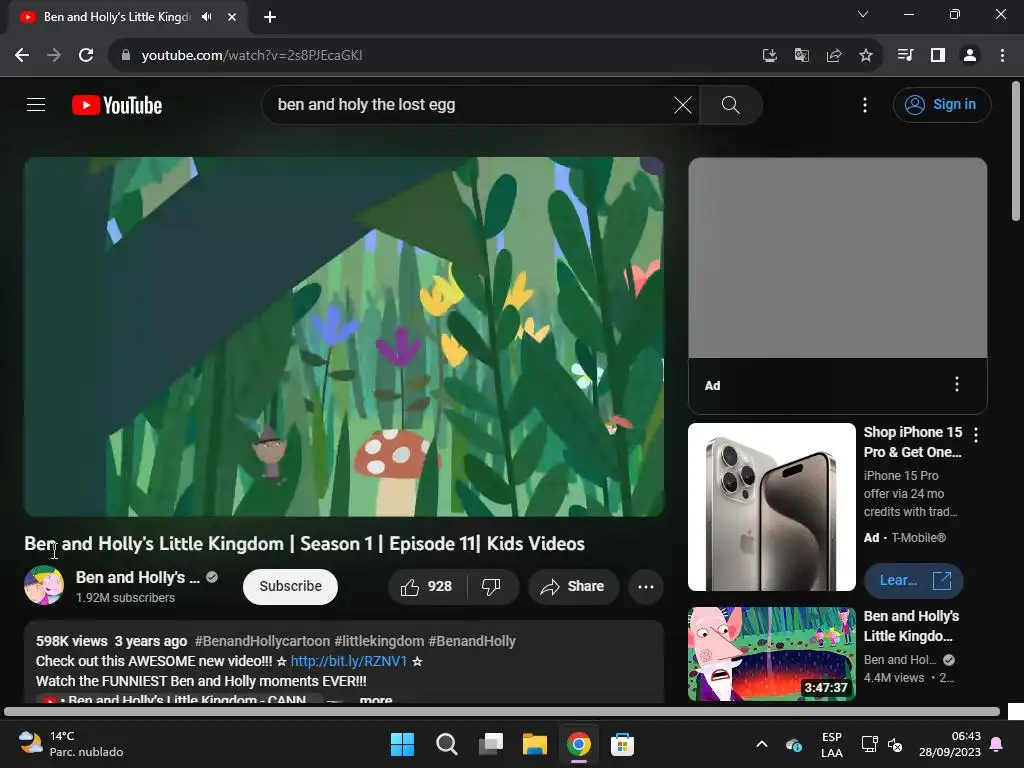
Task: Open the 3:47:37 Ben and Holly video thumbnail
Action: tap(772, 654)
